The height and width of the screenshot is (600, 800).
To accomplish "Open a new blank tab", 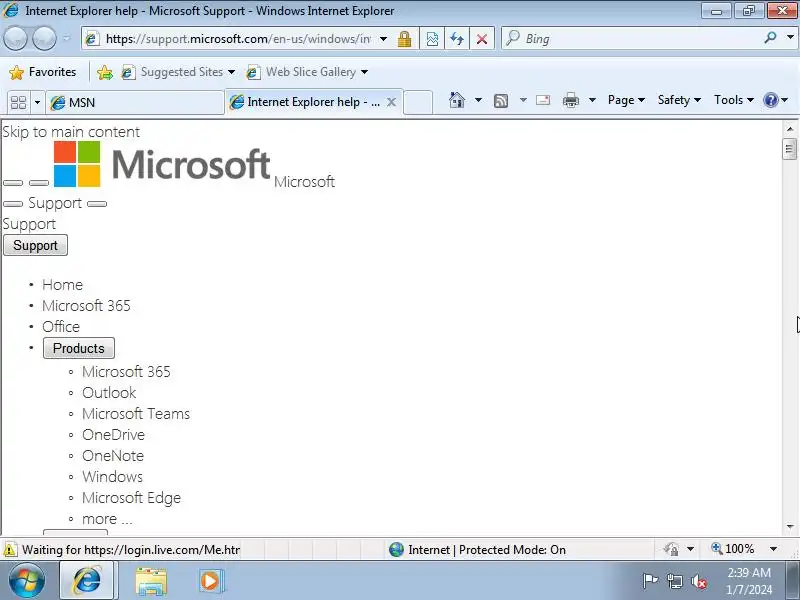I will click(x=418, y=103).
